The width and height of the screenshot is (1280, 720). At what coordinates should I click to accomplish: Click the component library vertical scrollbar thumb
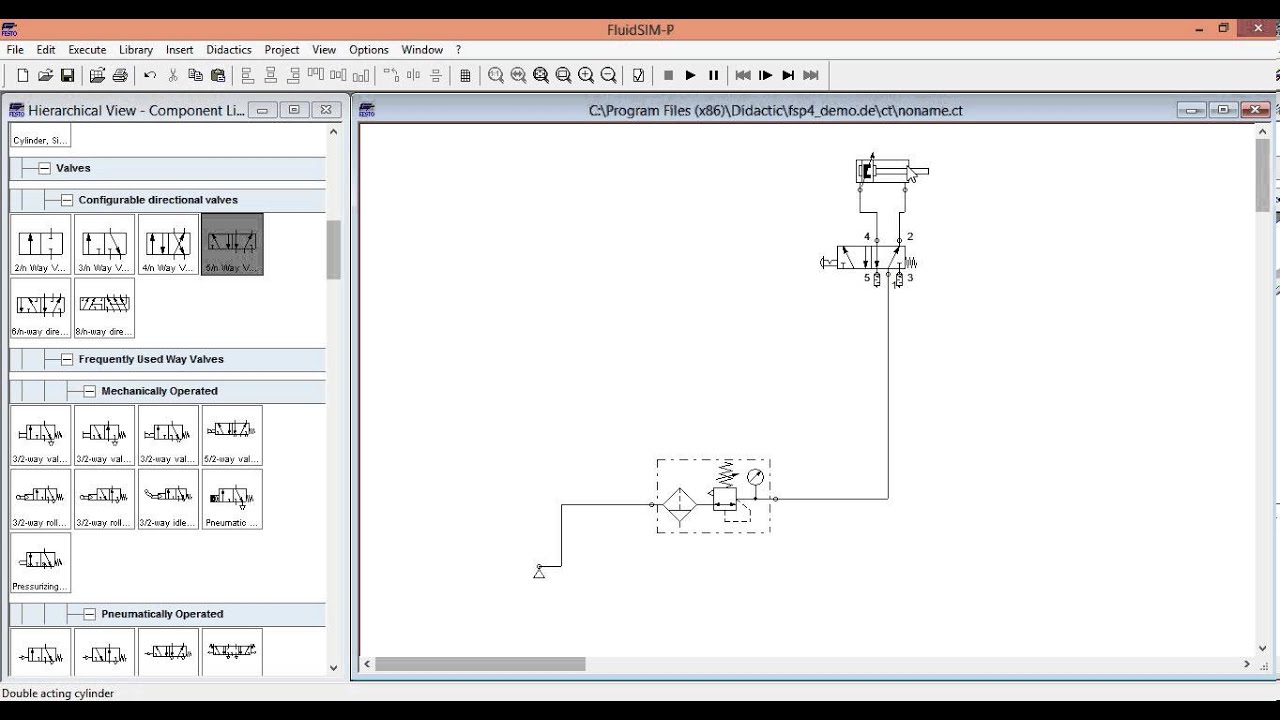pos(334,250)
